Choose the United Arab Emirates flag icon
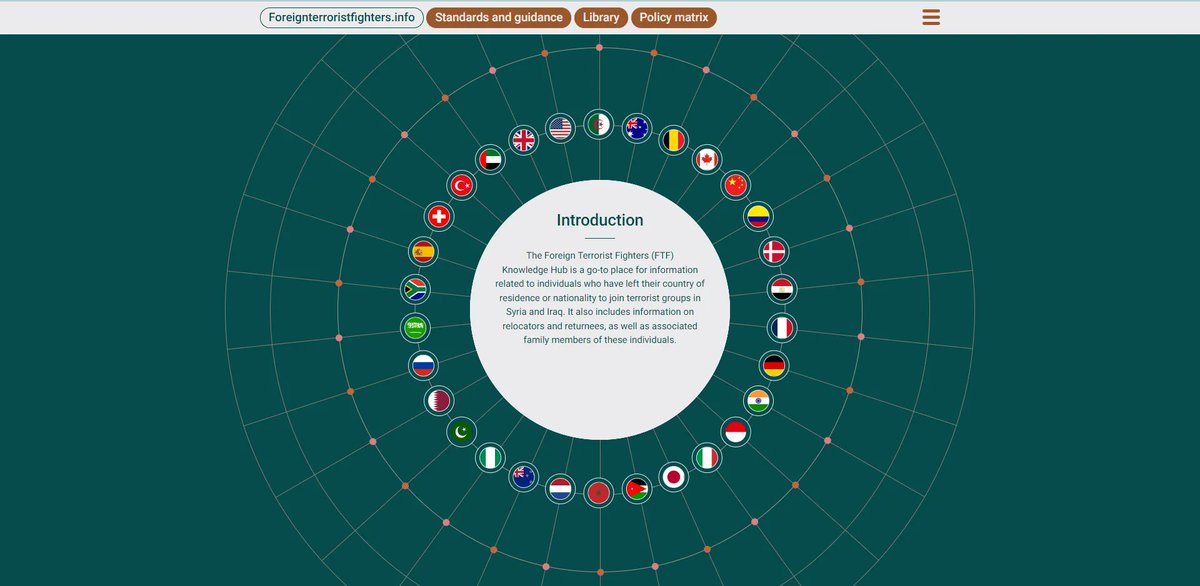 (x=490, y=159)
